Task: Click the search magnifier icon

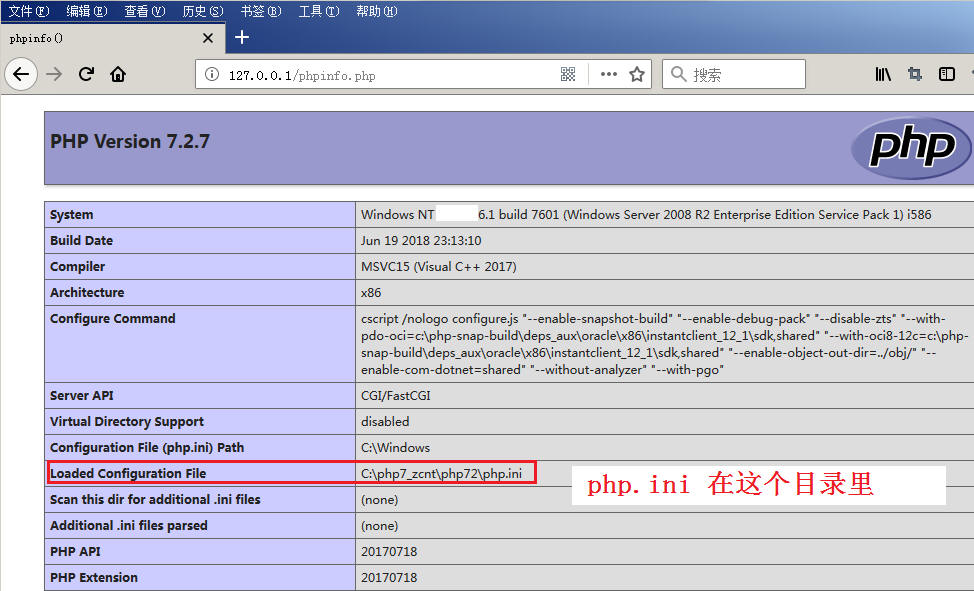Action: click(x=679, y=75)
